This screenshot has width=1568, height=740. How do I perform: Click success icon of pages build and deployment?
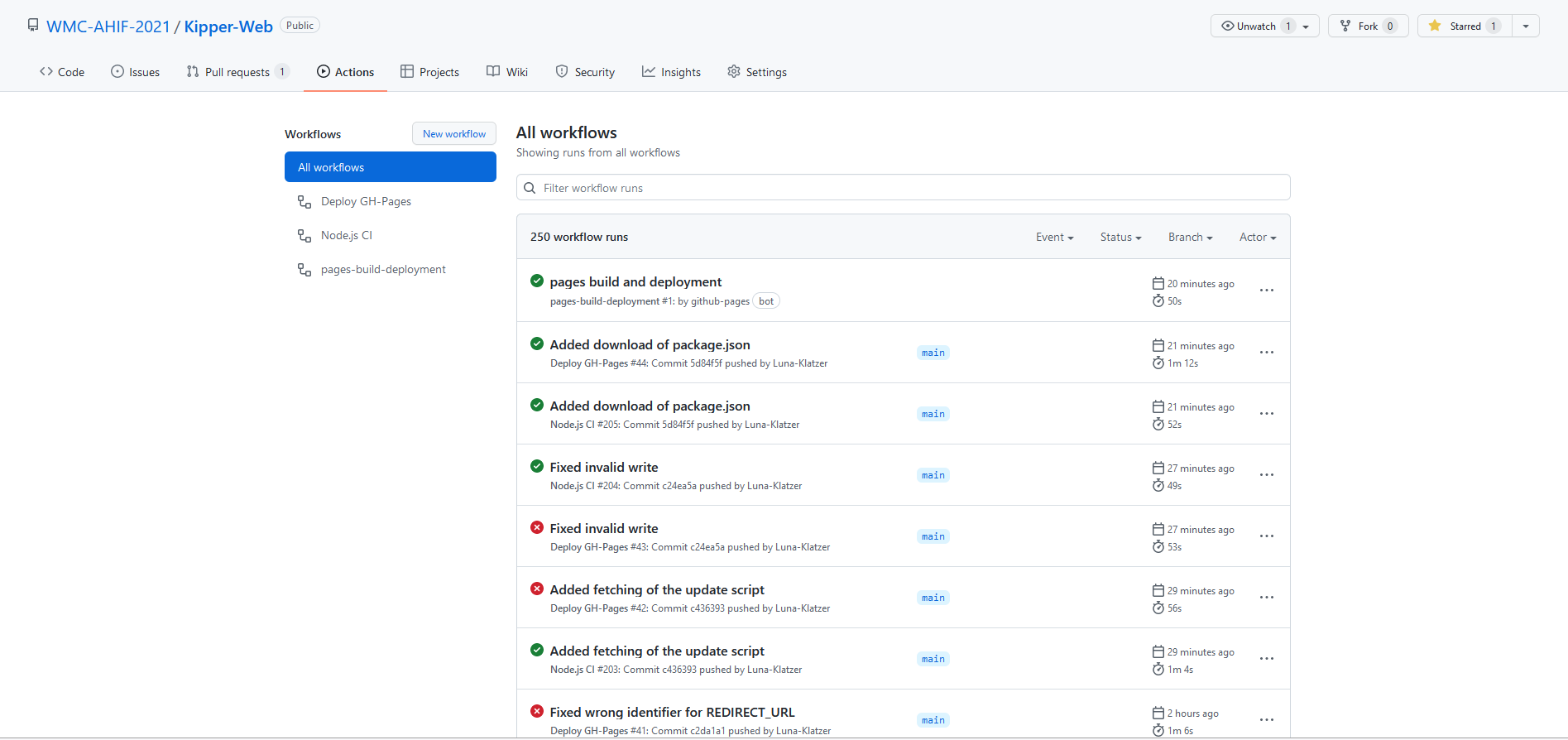click(537, 281)
